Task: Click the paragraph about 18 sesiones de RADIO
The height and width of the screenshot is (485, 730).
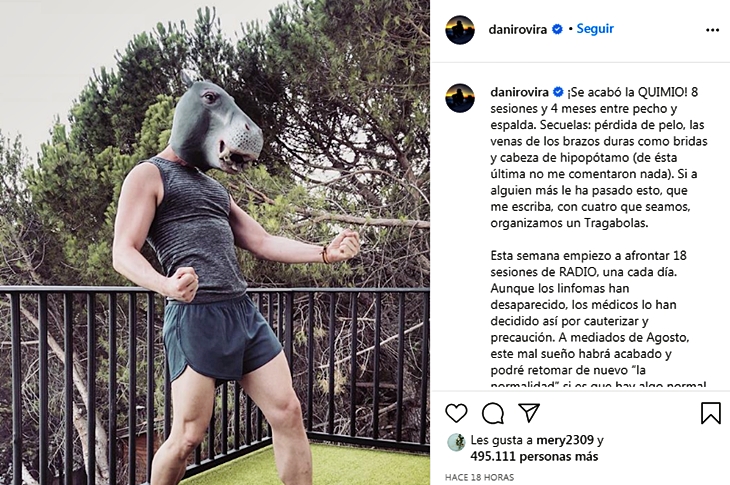Action: [x=598, y=321]
